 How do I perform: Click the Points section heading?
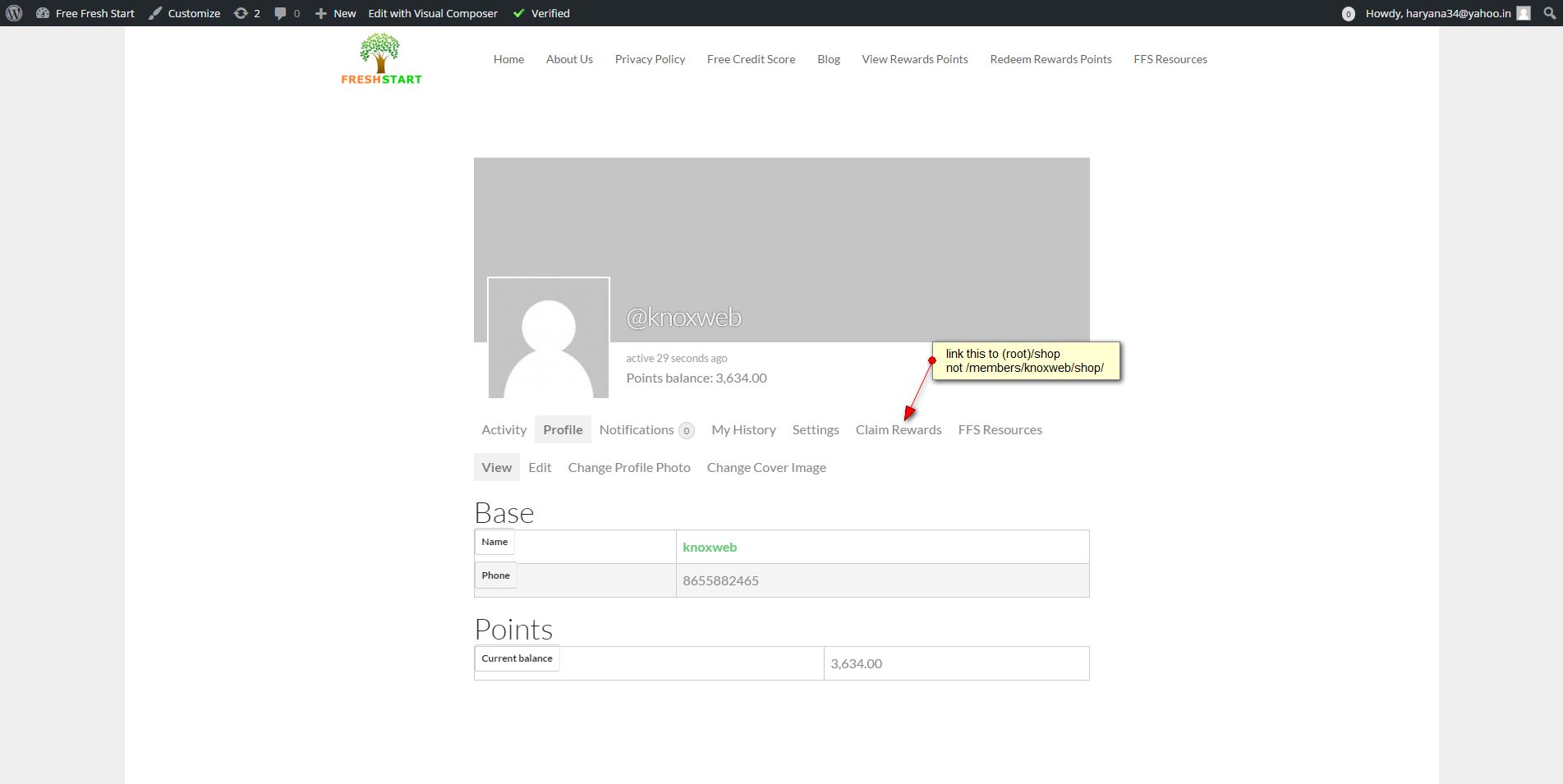[x=513, y=630]
